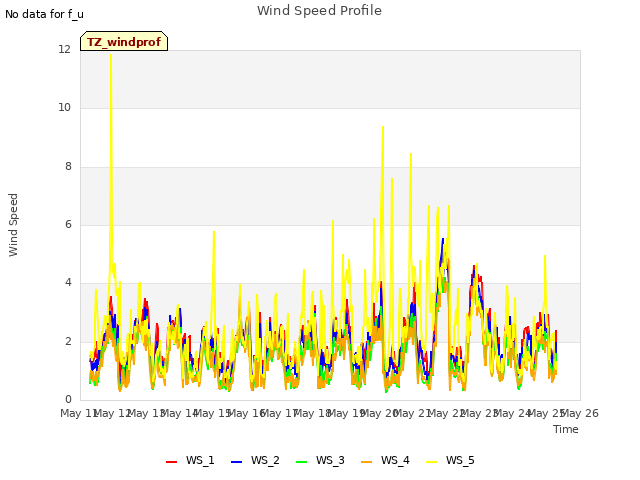This screenshot has height=480, width=640.
Task: Select the Wind Speed Profile chart title
Action: pyautogui.click(x=319, y=11)
